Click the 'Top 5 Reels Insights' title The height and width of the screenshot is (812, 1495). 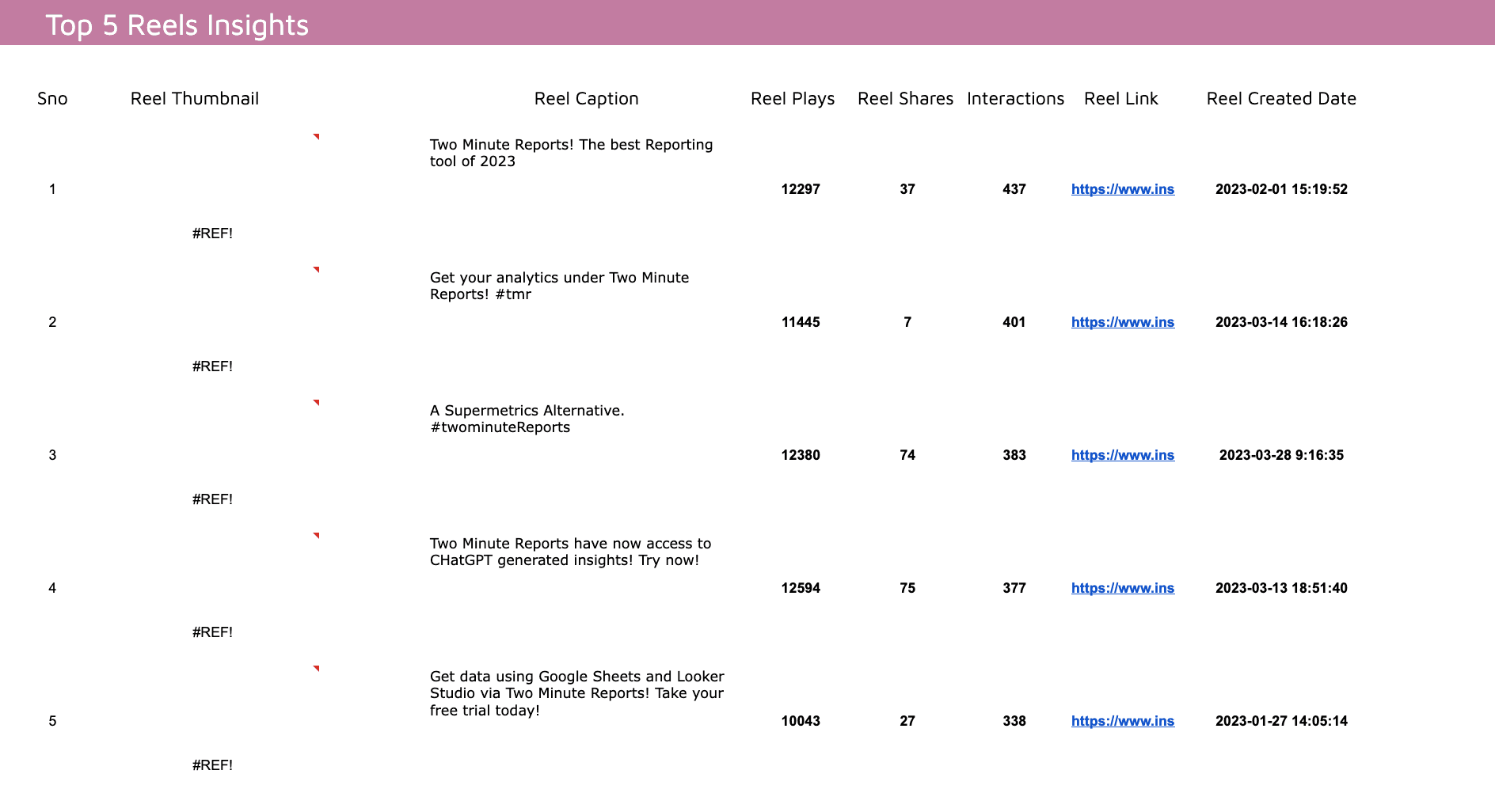click(177, 25)
